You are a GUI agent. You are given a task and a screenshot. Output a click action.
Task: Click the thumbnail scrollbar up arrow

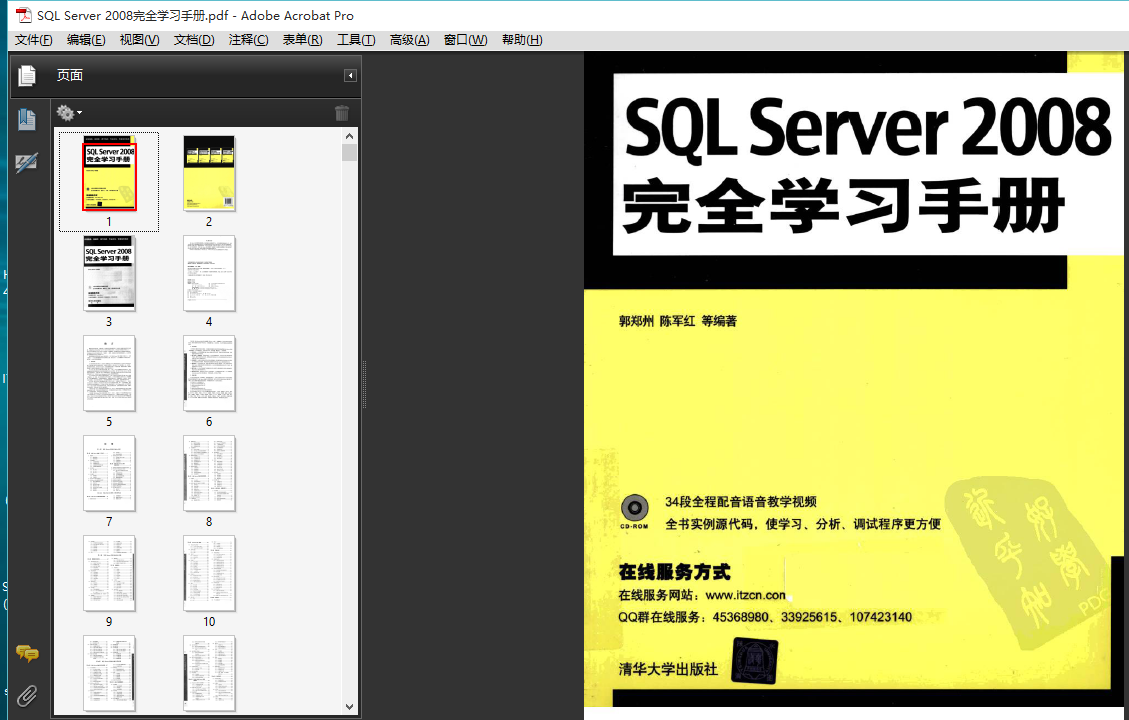pos(349,136)
